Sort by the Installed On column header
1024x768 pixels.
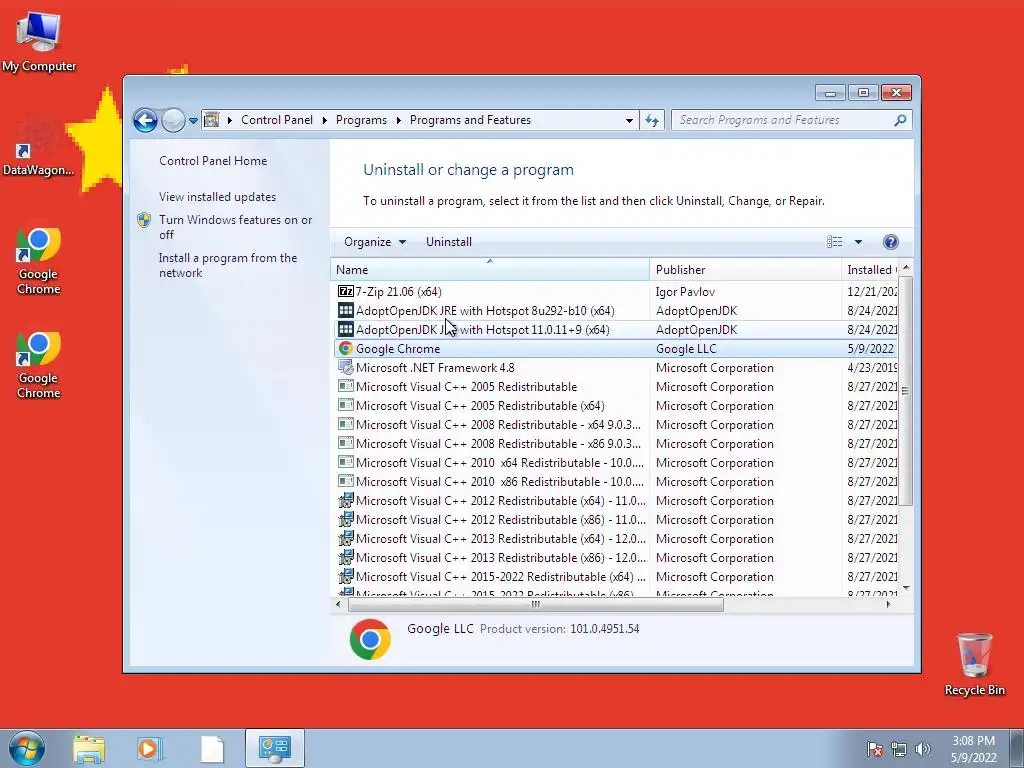[x=871, y=269]
